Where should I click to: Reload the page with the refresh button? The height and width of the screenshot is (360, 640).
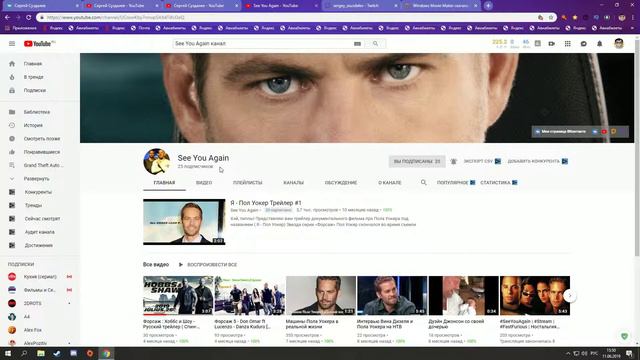pyautogui.click(x=29, y=18)
